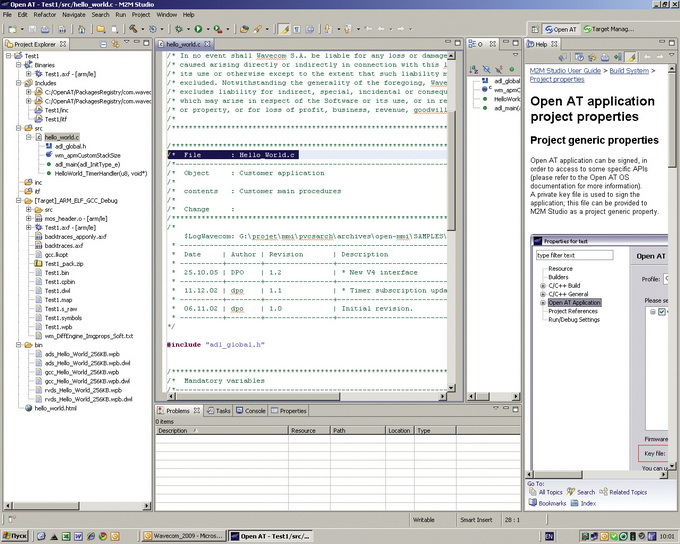Image resolution: width=680 pixels, height=544 pixels.
Task: Toggle Link with Editor in Project Explorer
Action: (x=115, y=44)
